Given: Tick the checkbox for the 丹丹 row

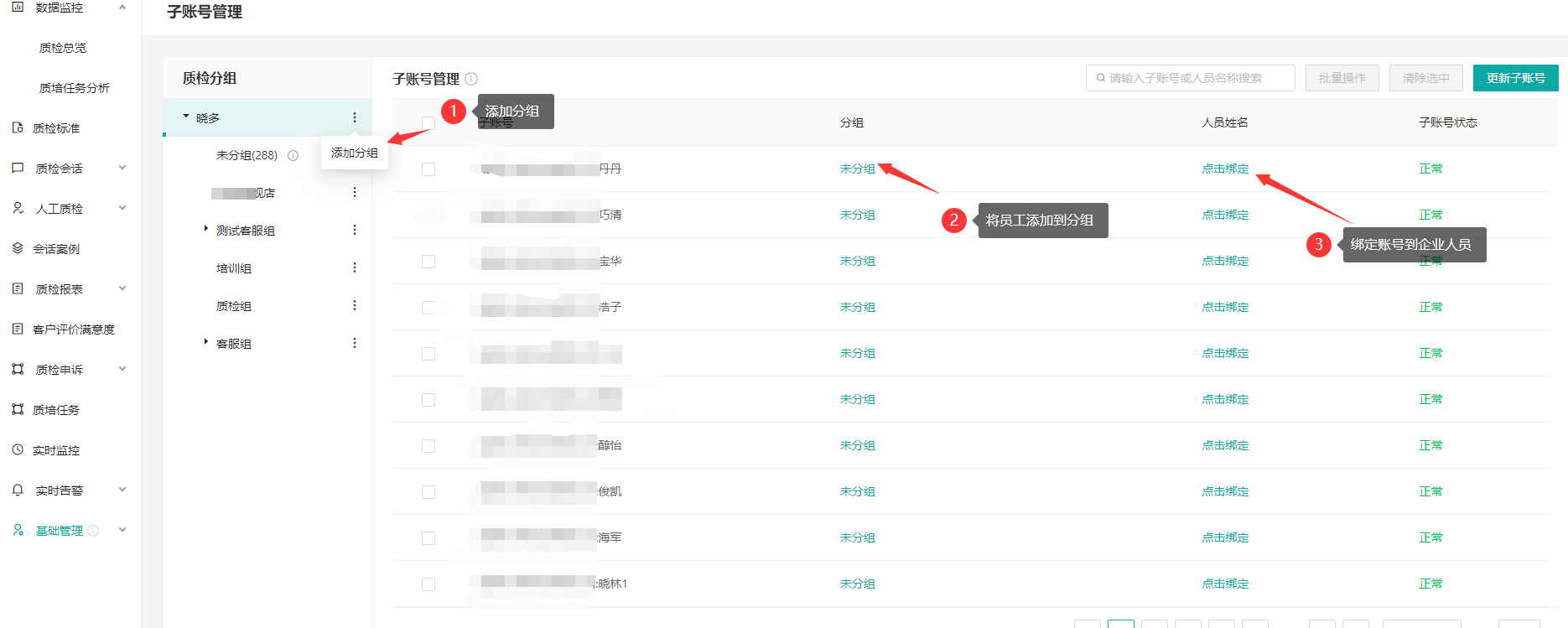Looking at the screenshot, I should 428,169.
